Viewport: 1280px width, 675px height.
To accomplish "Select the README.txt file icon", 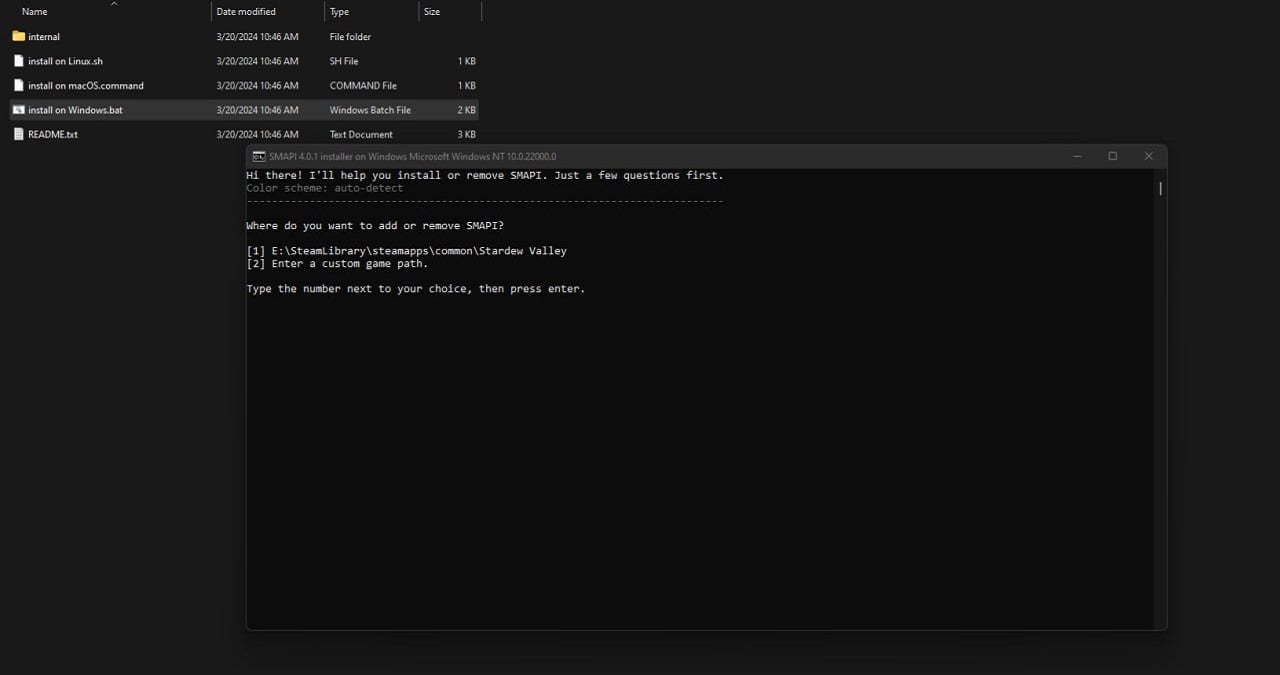I will tap(18, 134).
